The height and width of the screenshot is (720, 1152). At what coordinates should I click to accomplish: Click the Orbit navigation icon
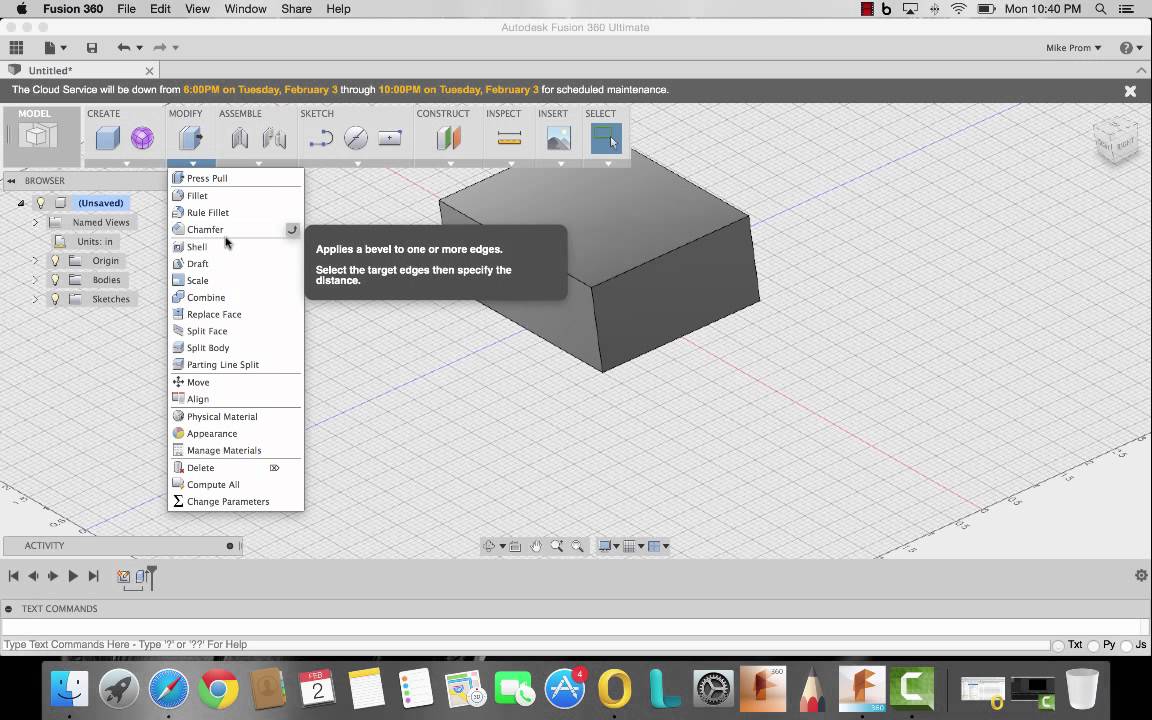(489, 546)
